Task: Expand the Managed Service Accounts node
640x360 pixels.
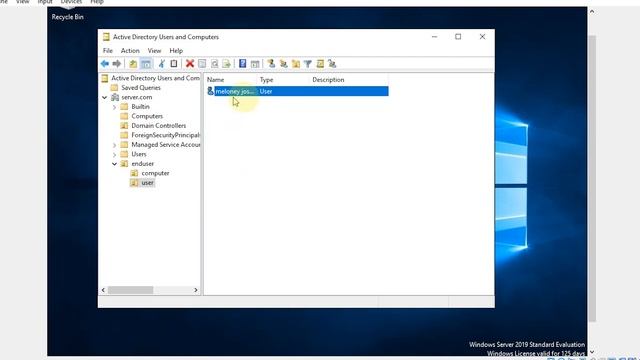Action: (x=114, y=144)
